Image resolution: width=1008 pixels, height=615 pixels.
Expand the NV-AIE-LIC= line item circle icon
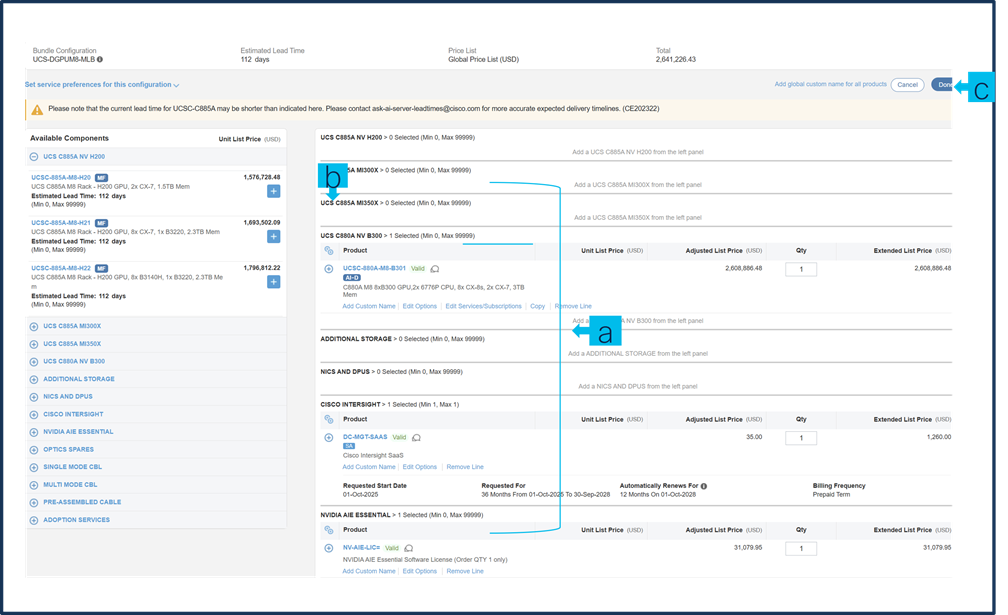tap(328, 548)
